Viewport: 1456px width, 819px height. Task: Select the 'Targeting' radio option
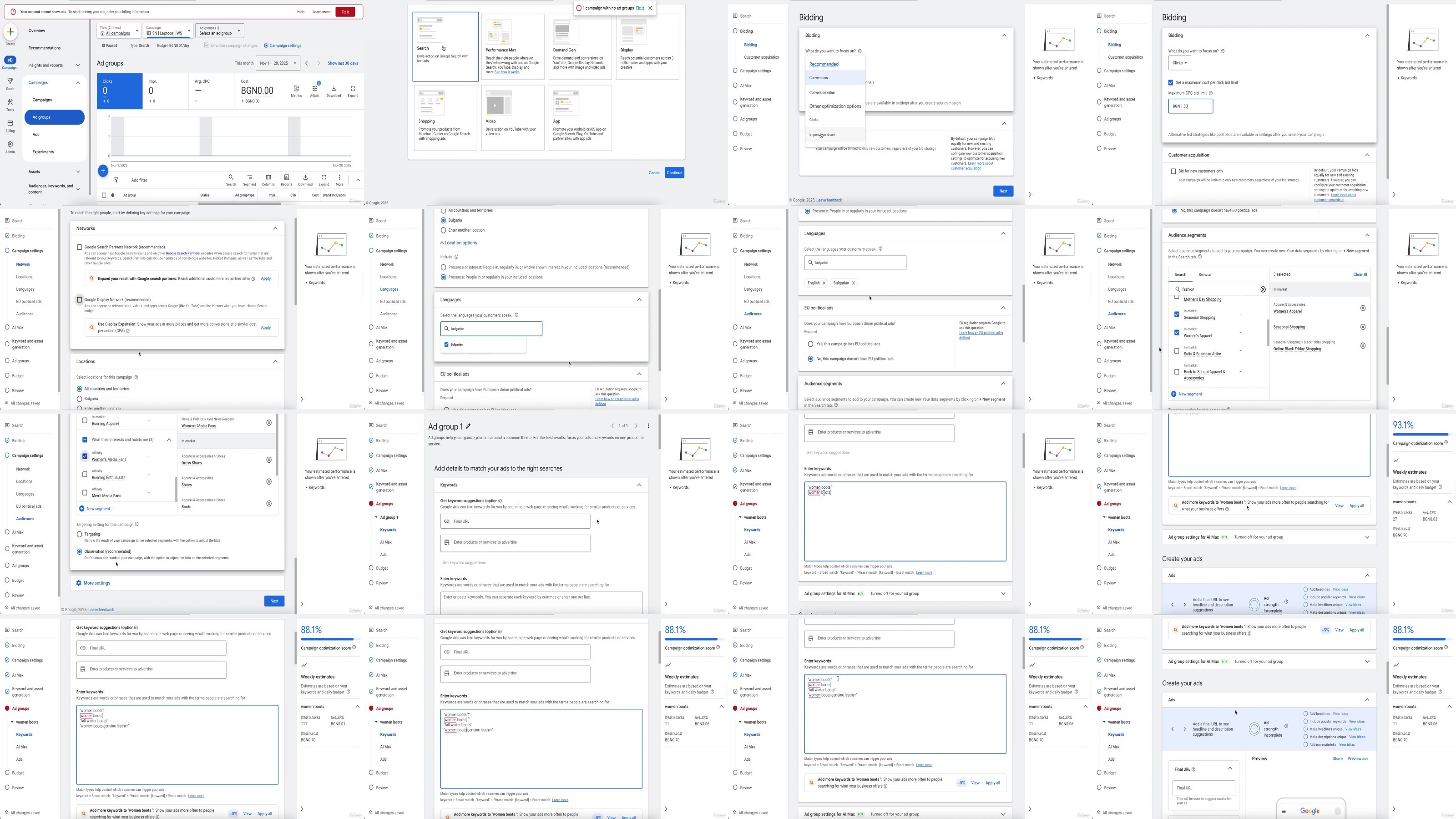[x=80, y=534]
